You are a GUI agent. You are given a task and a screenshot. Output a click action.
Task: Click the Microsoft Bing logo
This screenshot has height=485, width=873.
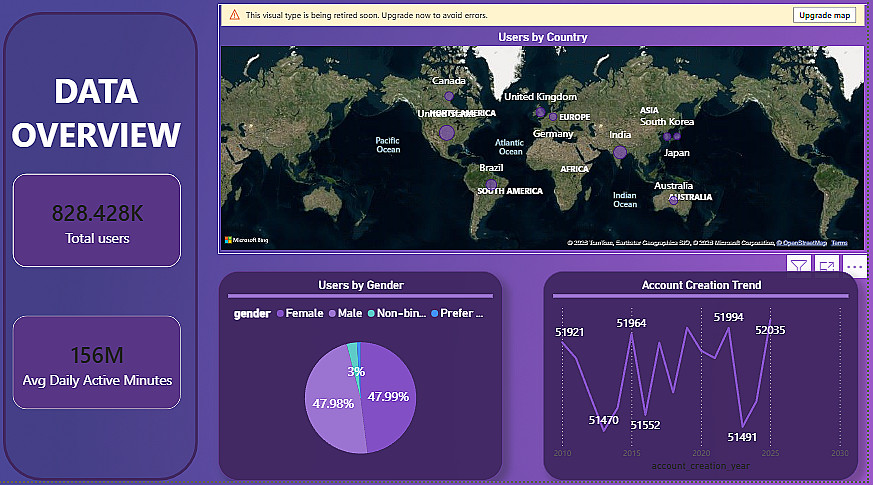coord(247,240)
